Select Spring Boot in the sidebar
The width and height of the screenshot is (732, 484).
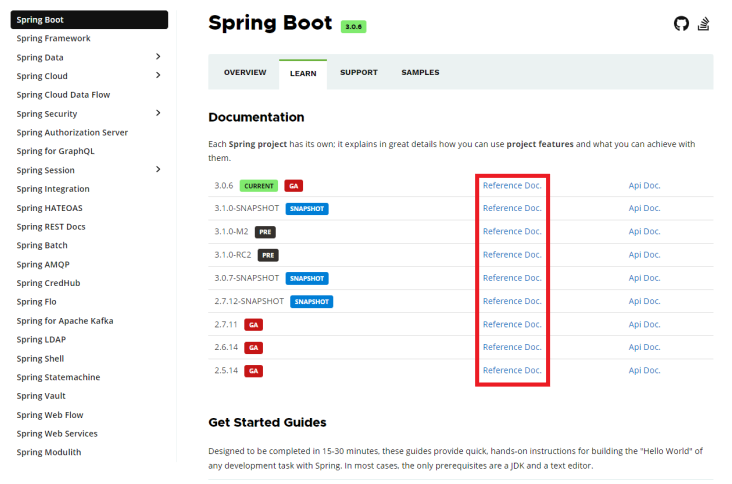[x=89, y=20]
